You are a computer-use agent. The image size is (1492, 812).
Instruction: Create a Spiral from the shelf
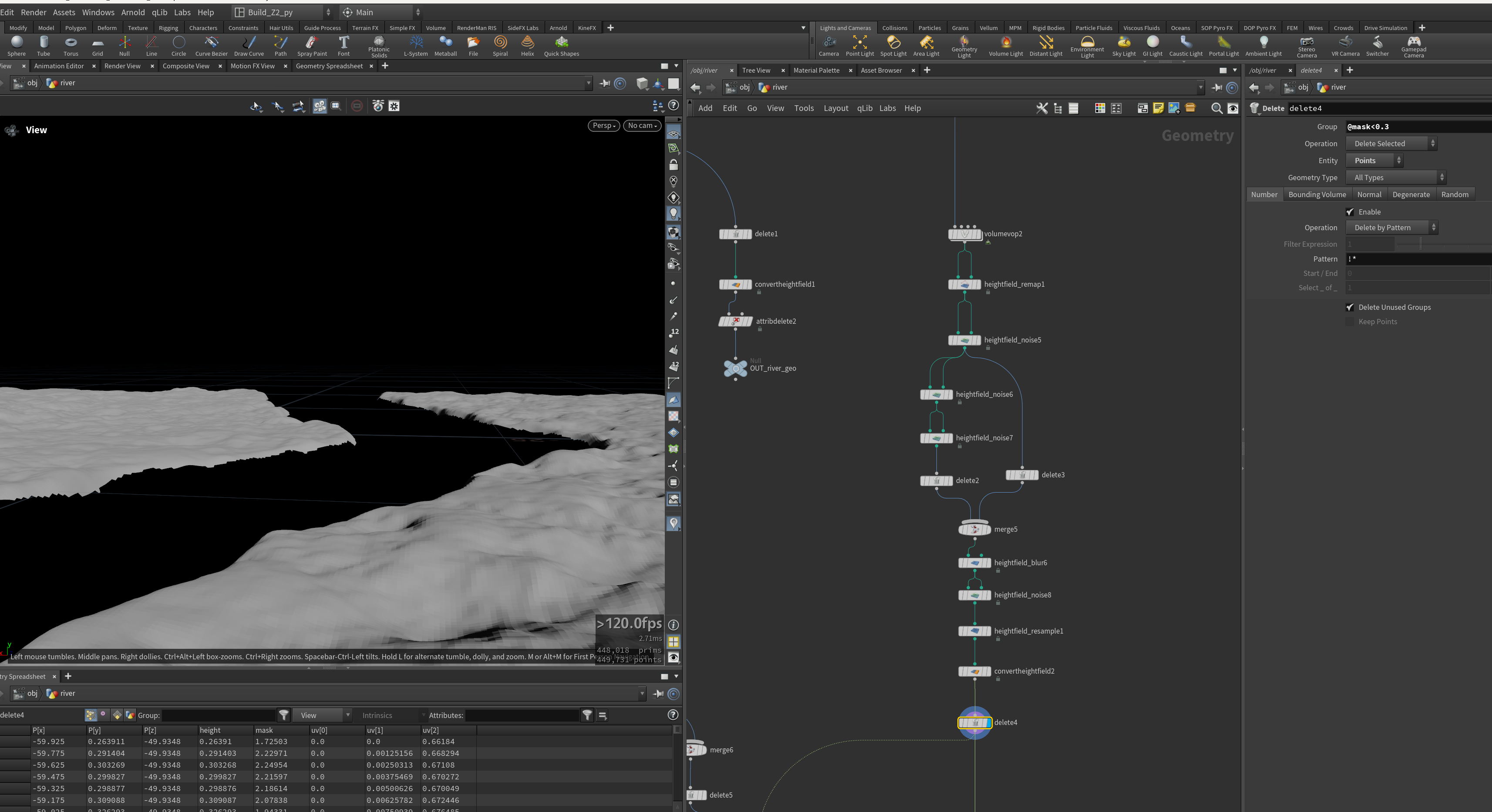[x=500, y=46]
